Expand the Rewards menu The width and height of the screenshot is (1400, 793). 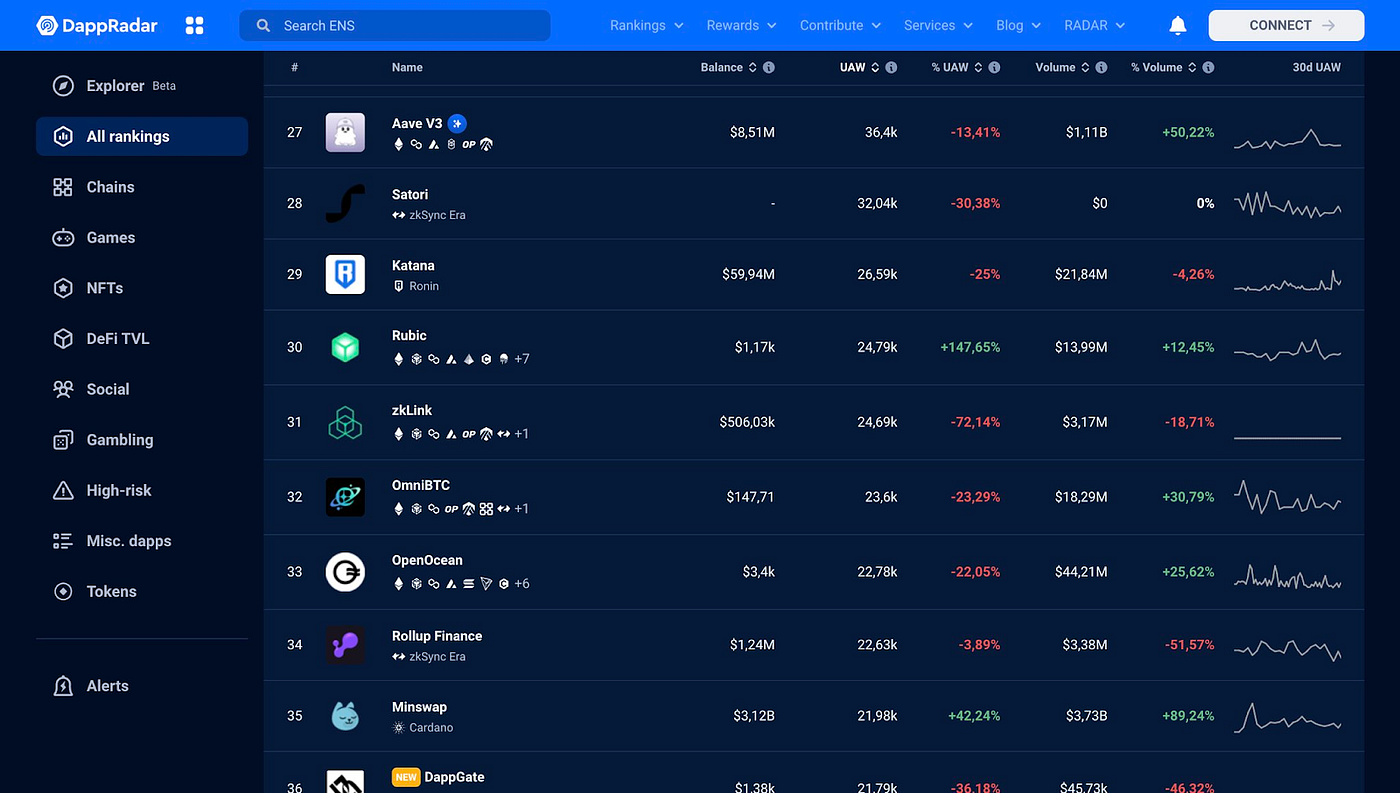742,25
